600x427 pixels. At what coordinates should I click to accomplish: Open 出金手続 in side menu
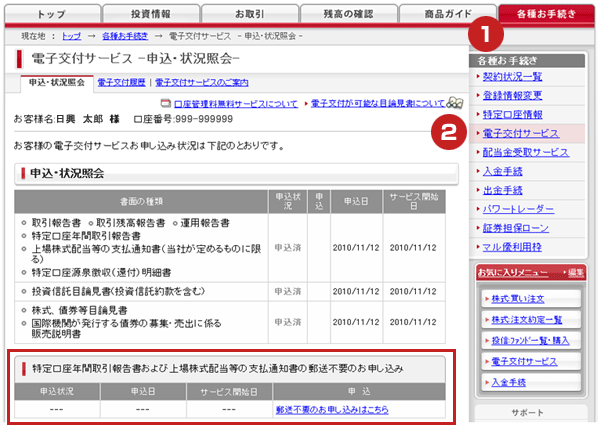pos(502,190)
